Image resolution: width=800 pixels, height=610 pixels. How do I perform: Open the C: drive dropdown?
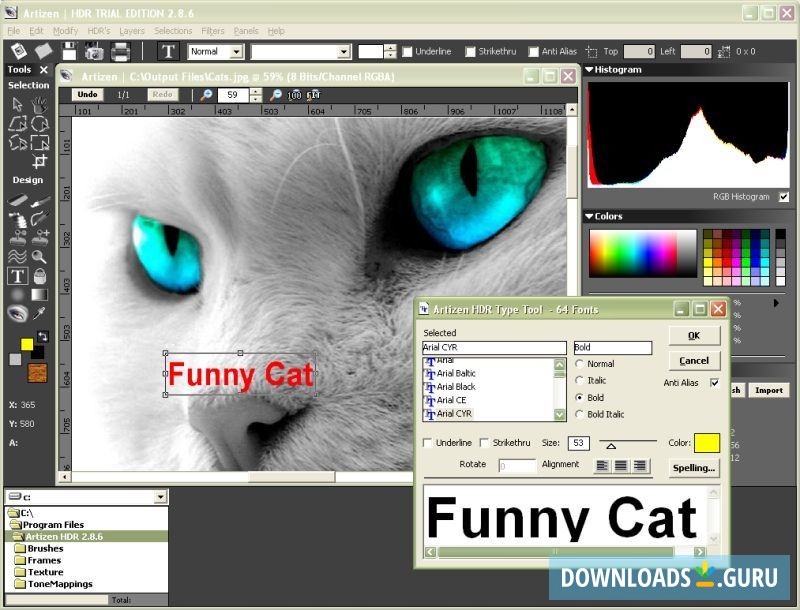(x=161, y=496)
